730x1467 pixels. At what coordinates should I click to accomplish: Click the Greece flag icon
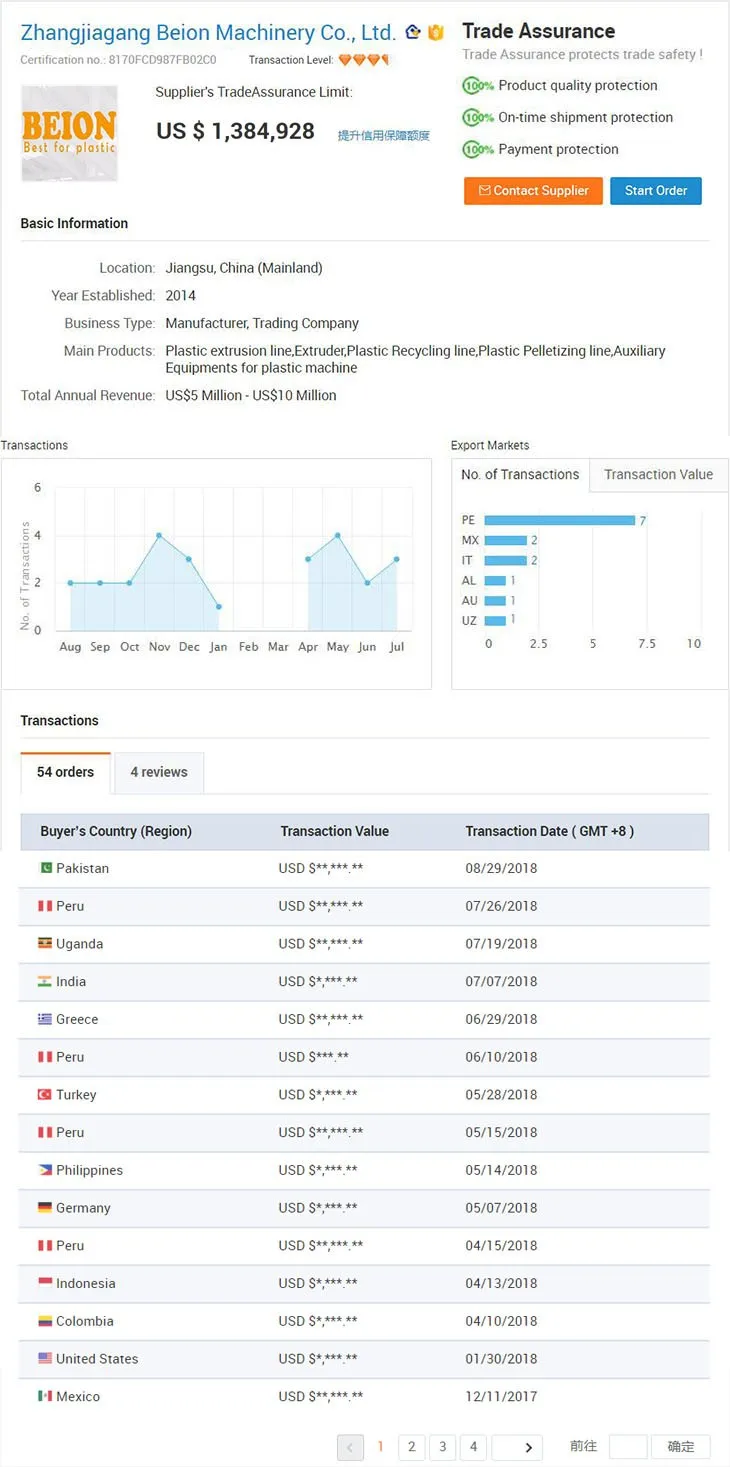[45, 1019]
